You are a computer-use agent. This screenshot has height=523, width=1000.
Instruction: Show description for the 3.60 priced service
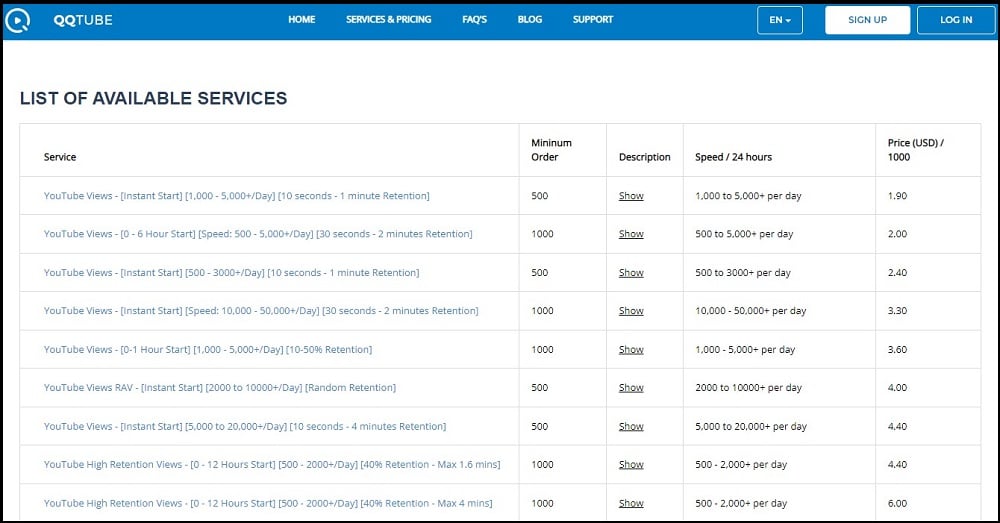pyautogui.click(x=631, y=350)
